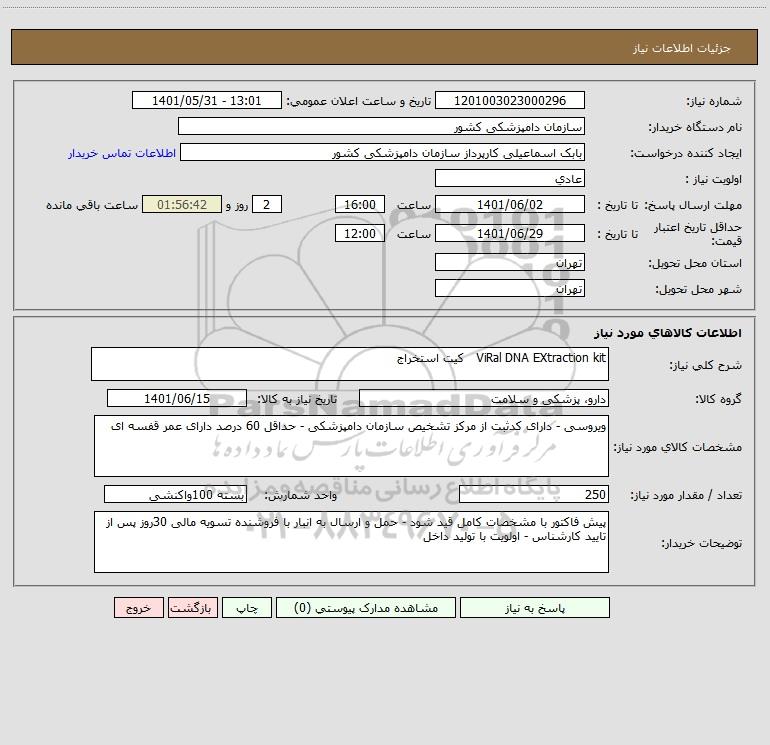The height and width of the screenshot is (745, 770).
Task: Click the تعداد / مقدار مورد نیاز label
Action: (x=686, y=496)
